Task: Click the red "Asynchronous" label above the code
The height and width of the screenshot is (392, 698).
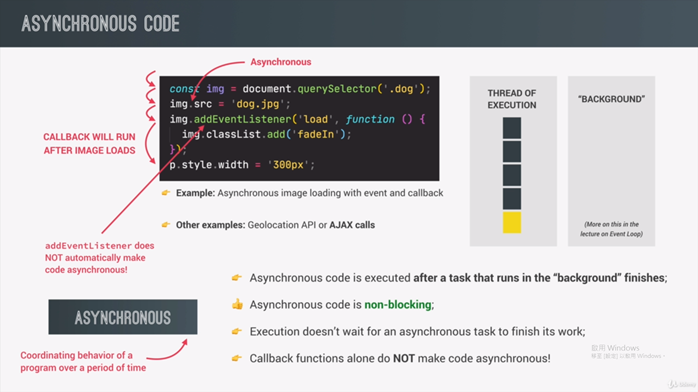Action: coord(281,62)
